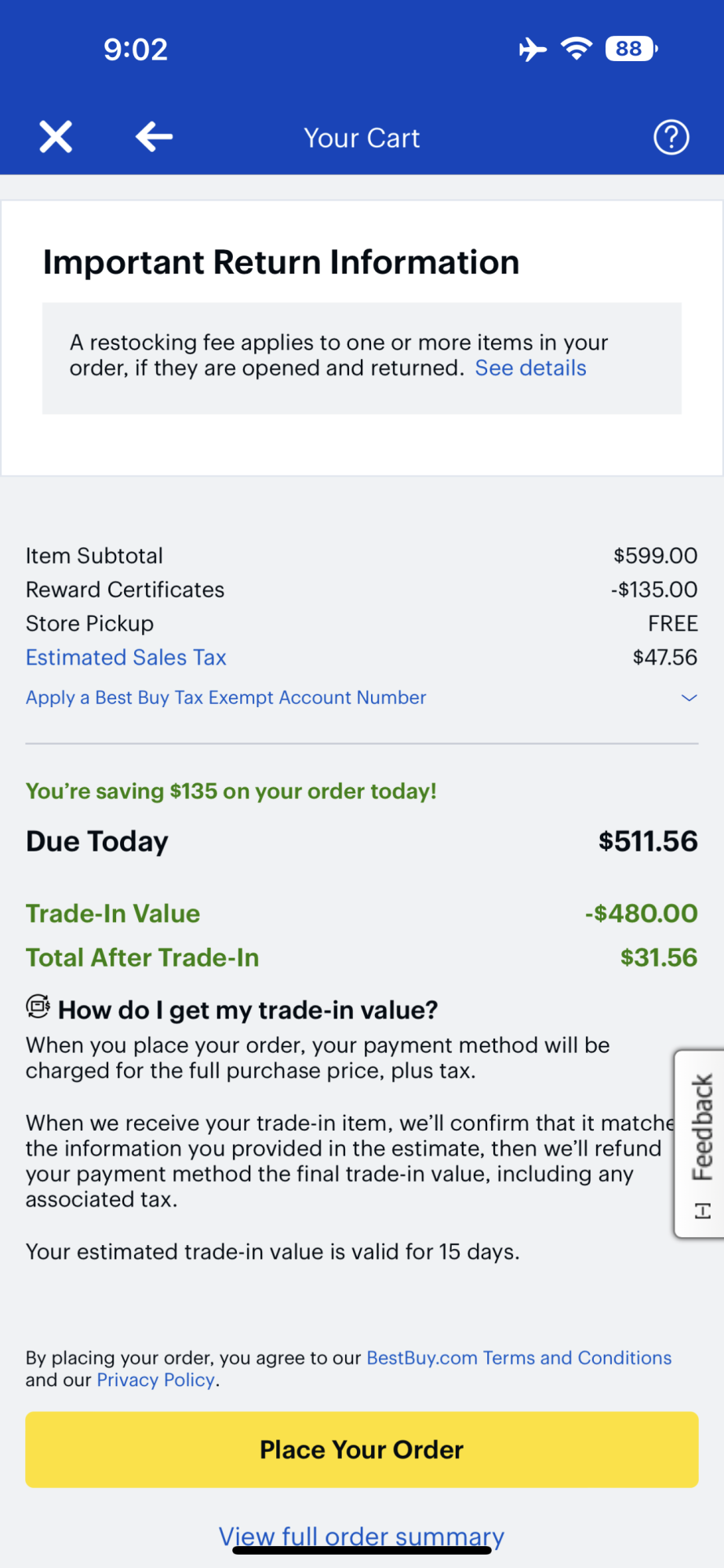Viewport: 724px width, 1568px height.
Task: Open Apply a Best Buy Tax Exempt Account Number
Action: 226,698
